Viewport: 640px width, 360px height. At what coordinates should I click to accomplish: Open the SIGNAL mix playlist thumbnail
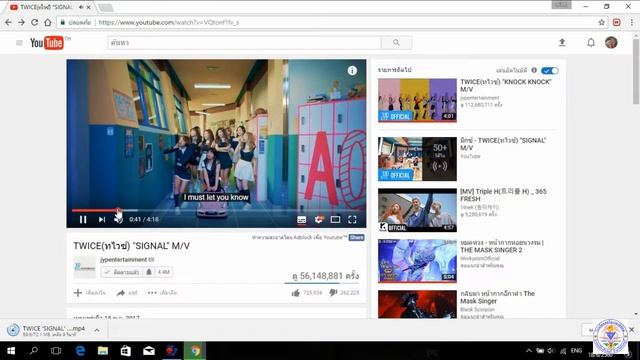pyautogui.click(x=417, y=159)
